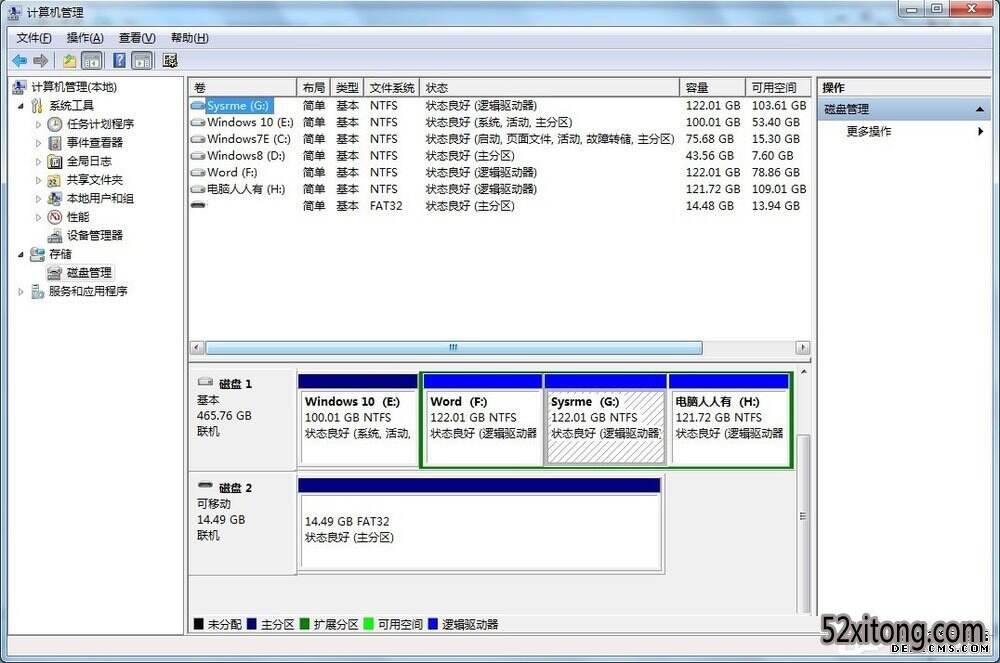
Task: Select the Windows 10 (E:) partition block
Action: pos(358,421)
